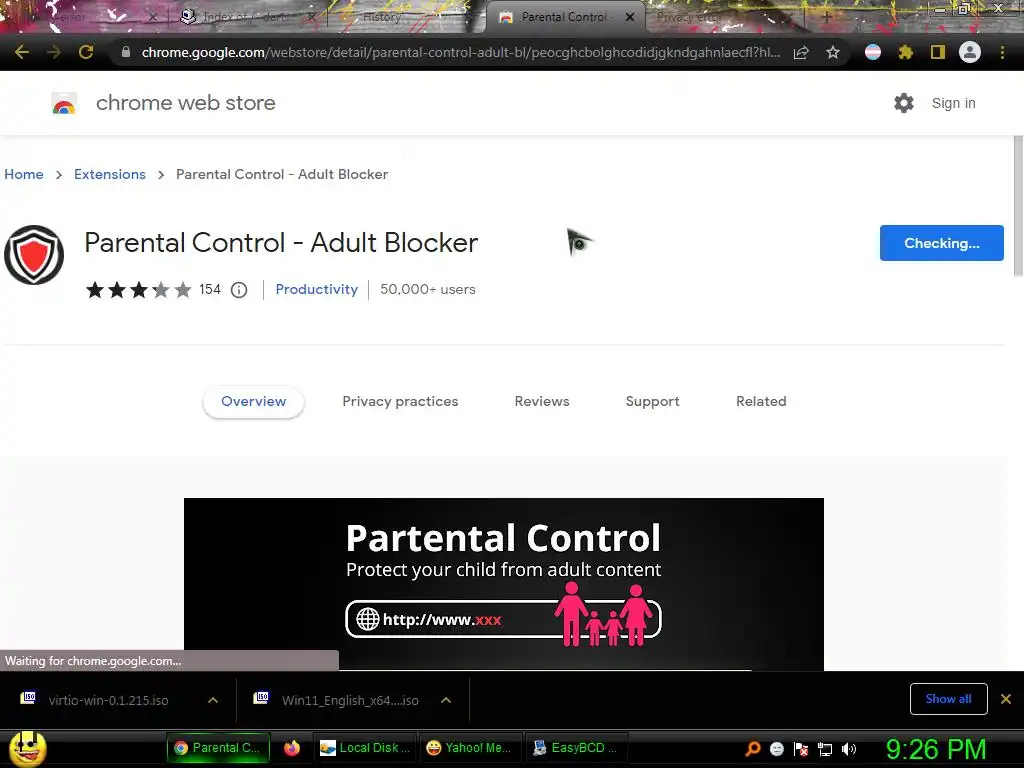This screenshot has height=768, width=1024.
Task: Open the browser side panel
Action: coord(938,52)
